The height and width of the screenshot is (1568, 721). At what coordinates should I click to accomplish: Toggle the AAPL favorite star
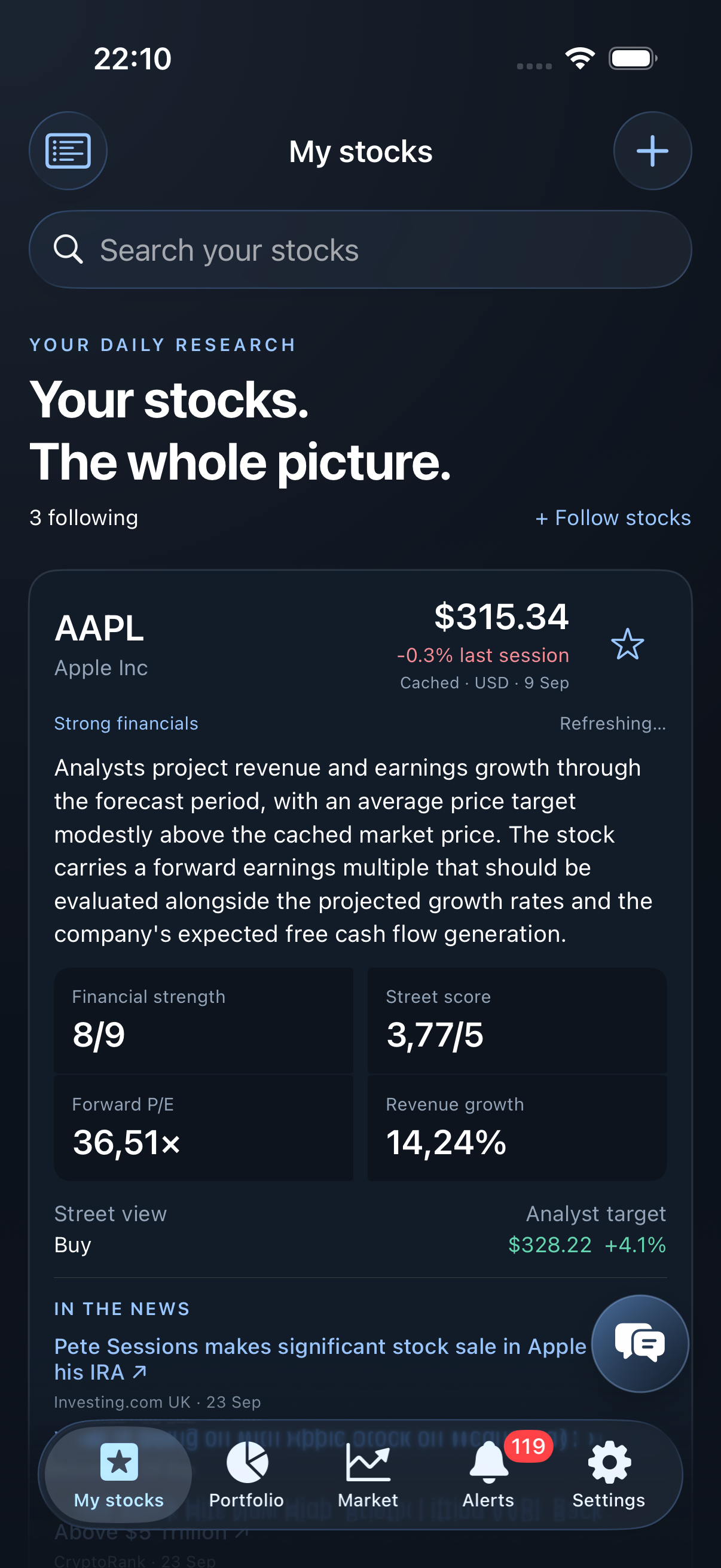[x=627, y=645]
